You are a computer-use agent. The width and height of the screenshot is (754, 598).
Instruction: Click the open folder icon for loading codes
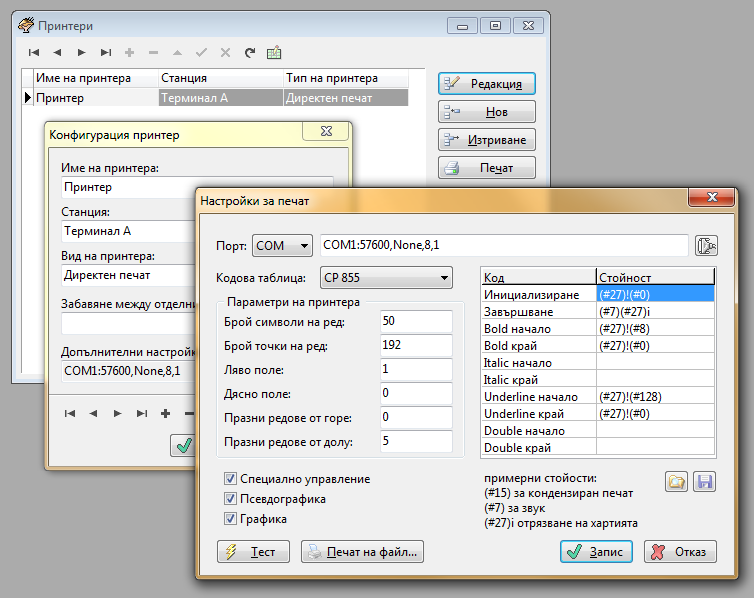click(x=678, y=482)
